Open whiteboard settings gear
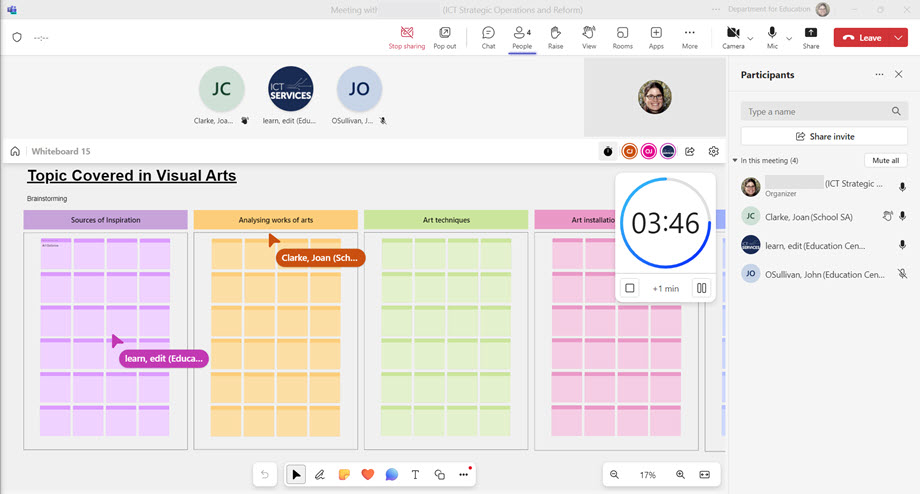920x494 pixels. coord(713,151)
